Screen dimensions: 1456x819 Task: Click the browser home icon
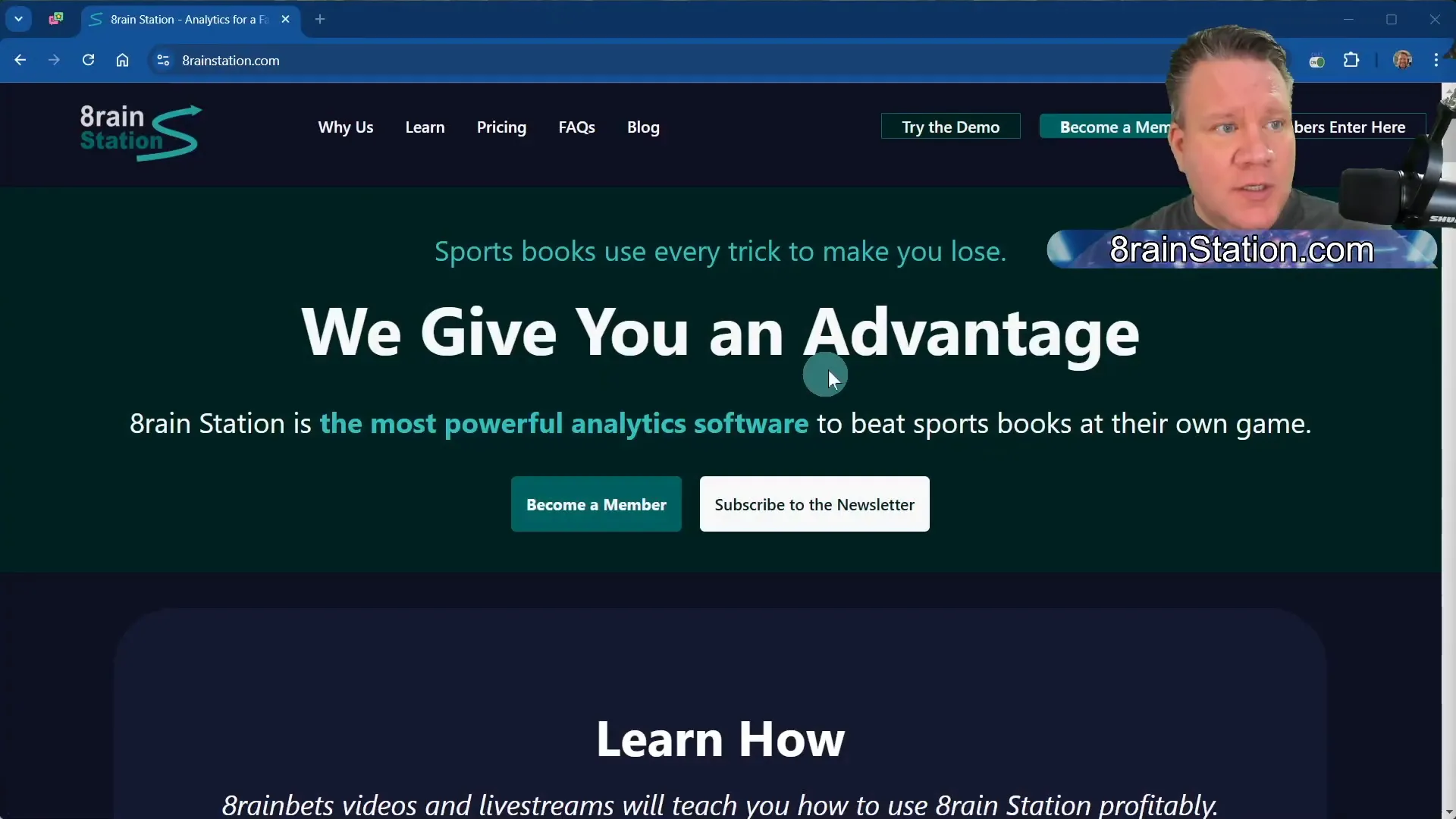[x=122, y=60]
